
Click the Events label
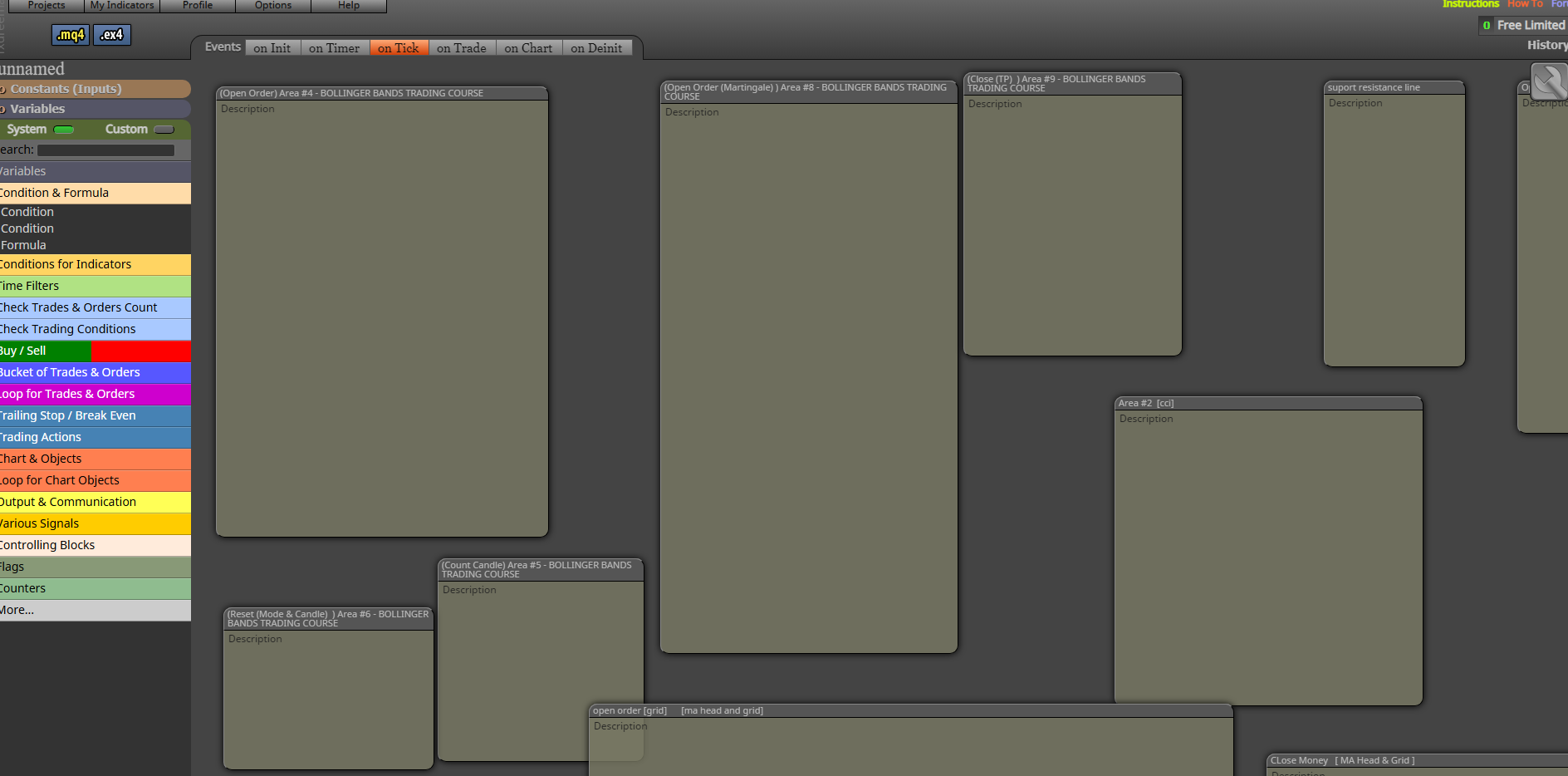pyautogui.click(x=223, y=47)
